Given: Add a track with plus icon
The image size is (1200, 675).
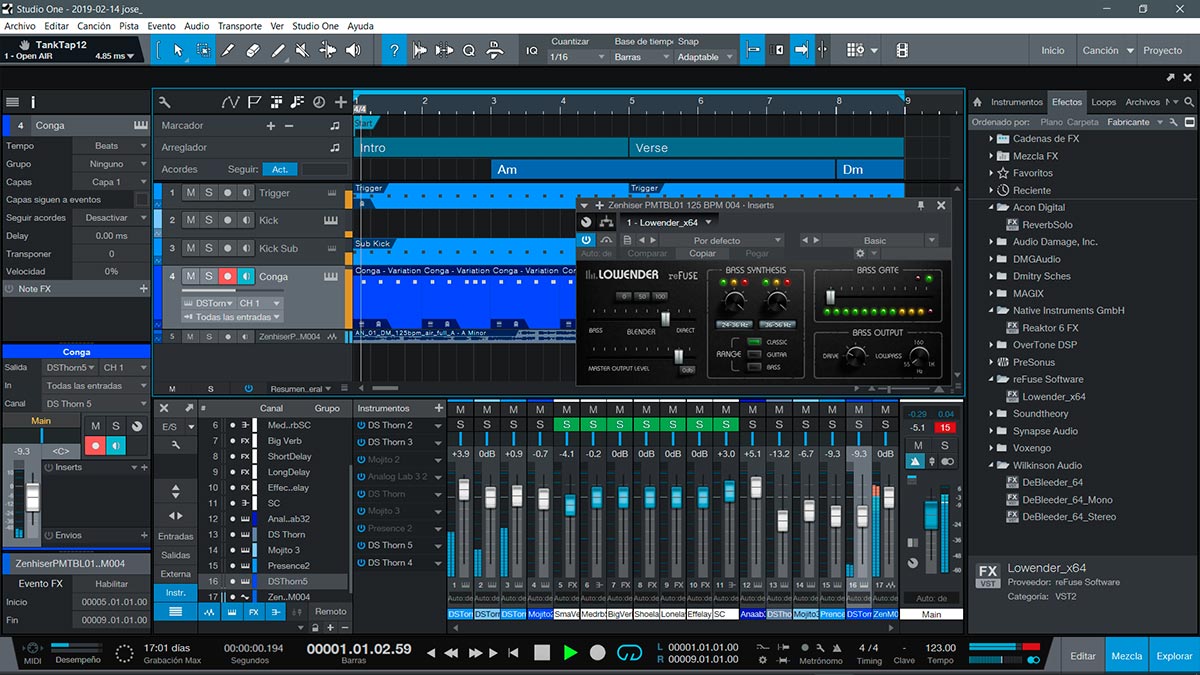Looking at the screenshot, I should pyautogui.click(x=341, y=102).
